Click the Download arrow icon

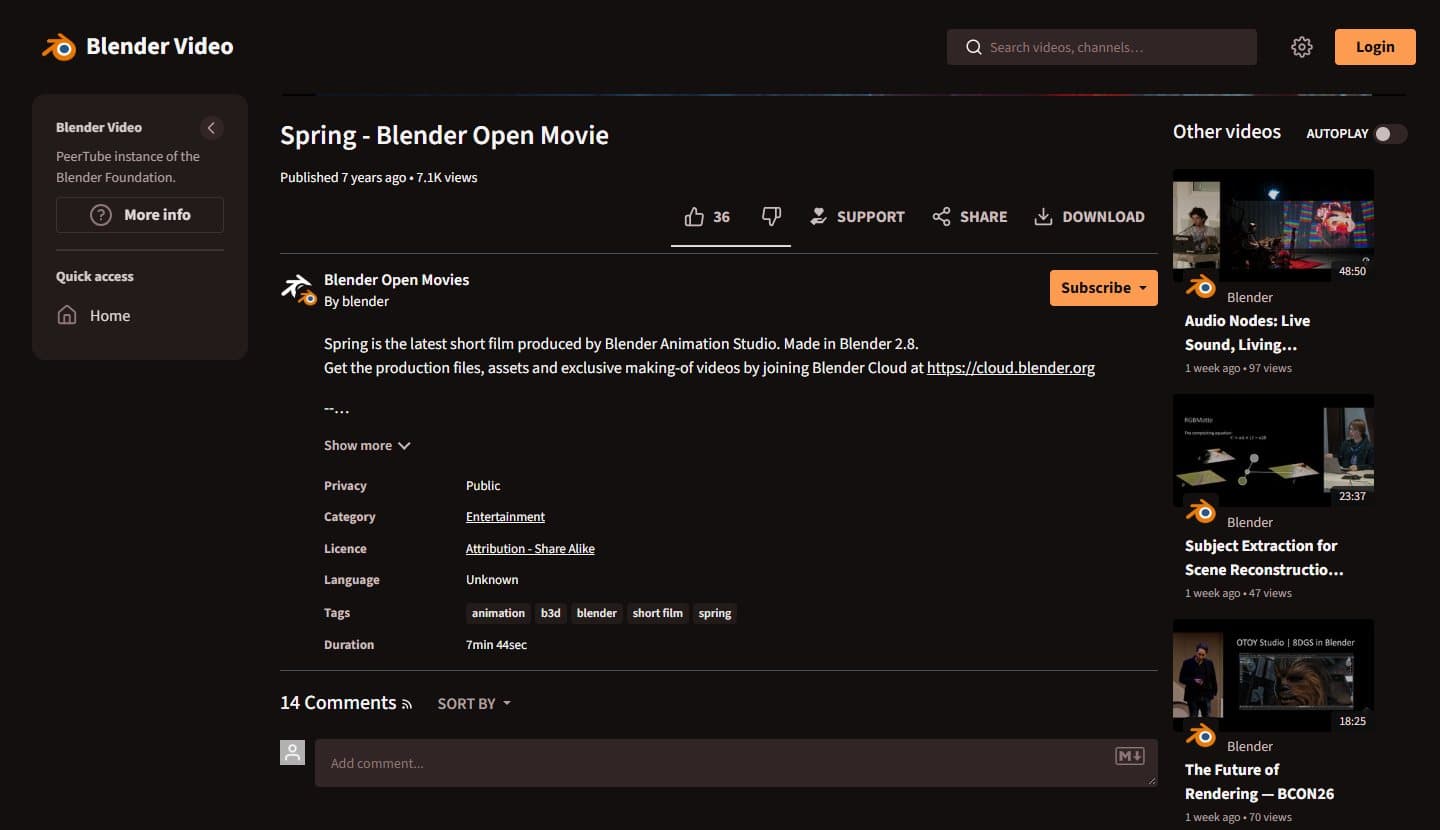coord(1043,217)
